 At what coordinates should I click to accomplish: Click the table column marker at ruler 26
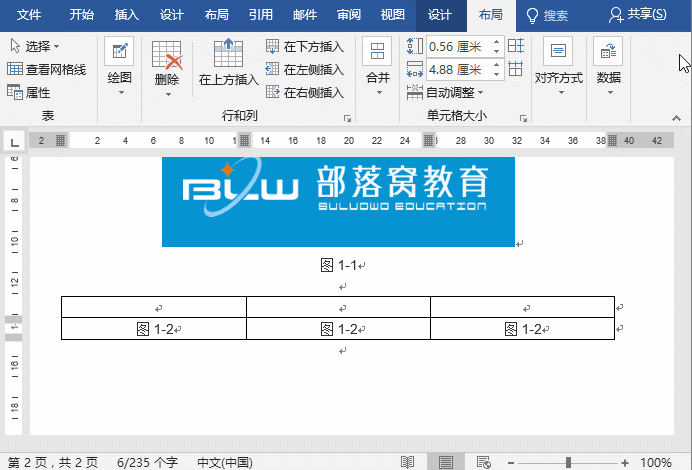(x=429, y=141)
